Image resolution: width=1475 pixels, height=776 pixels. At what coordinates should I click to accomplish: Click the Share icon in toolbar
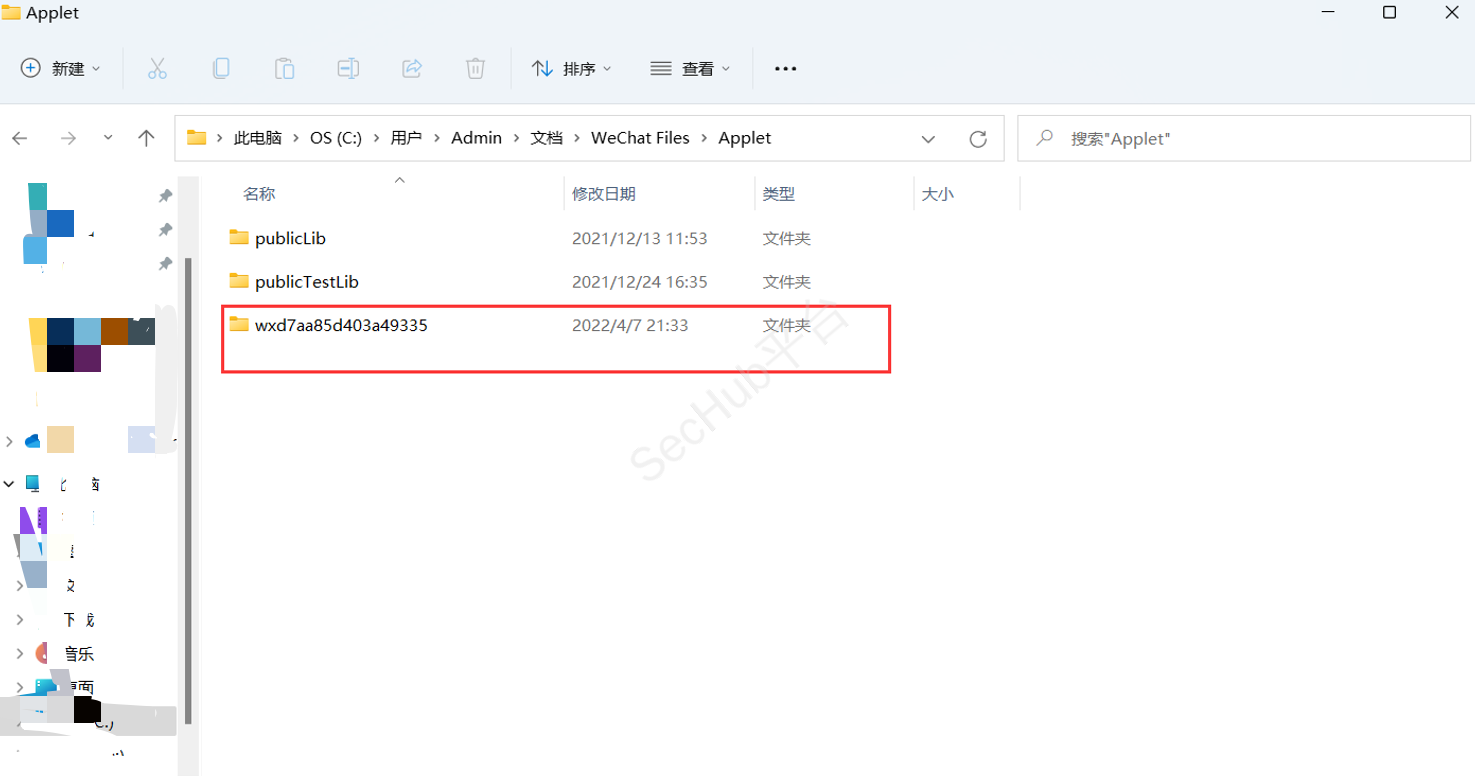coord(411,68)
